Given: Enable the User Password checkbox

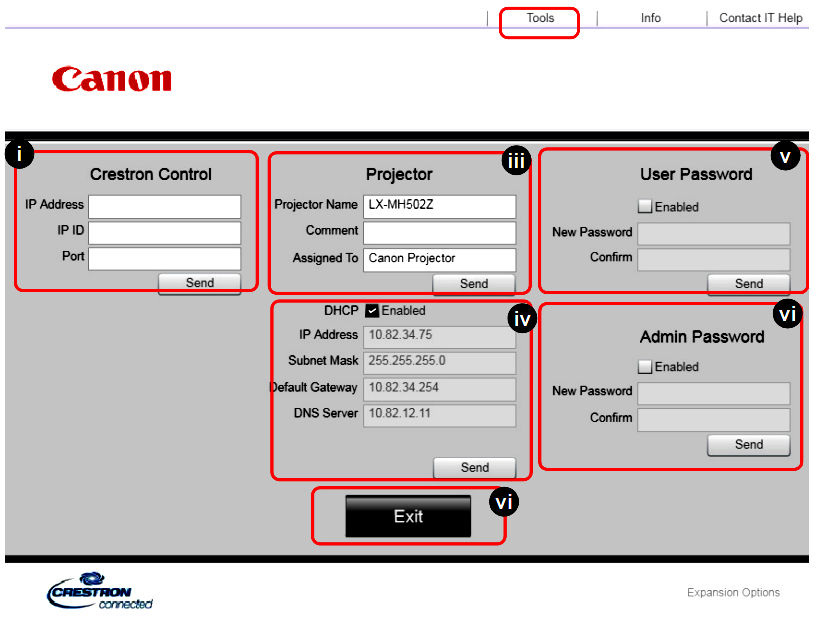Looking at the screenshot, I should [x=645, y=206].
